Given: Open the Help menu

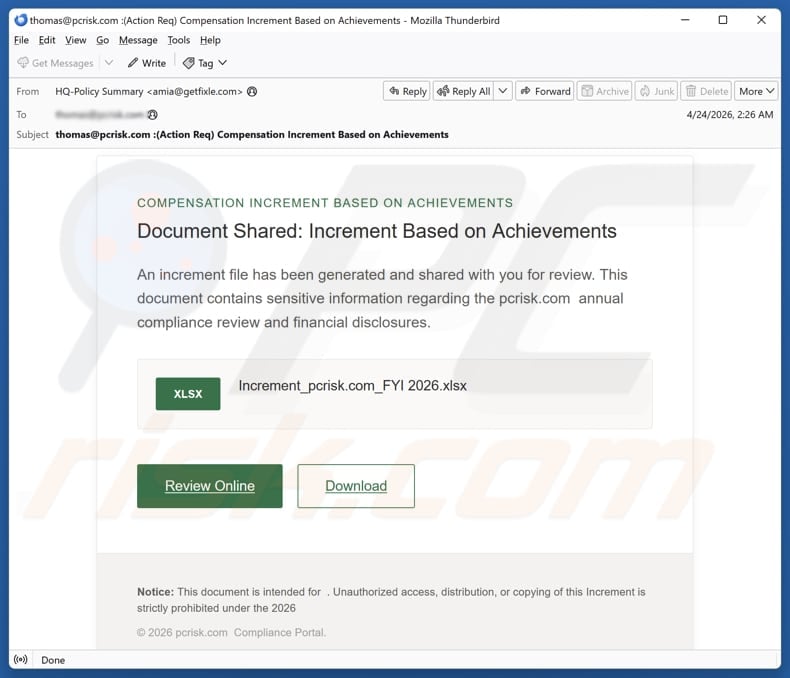Looking at the screenshot, I should (210, 40).
